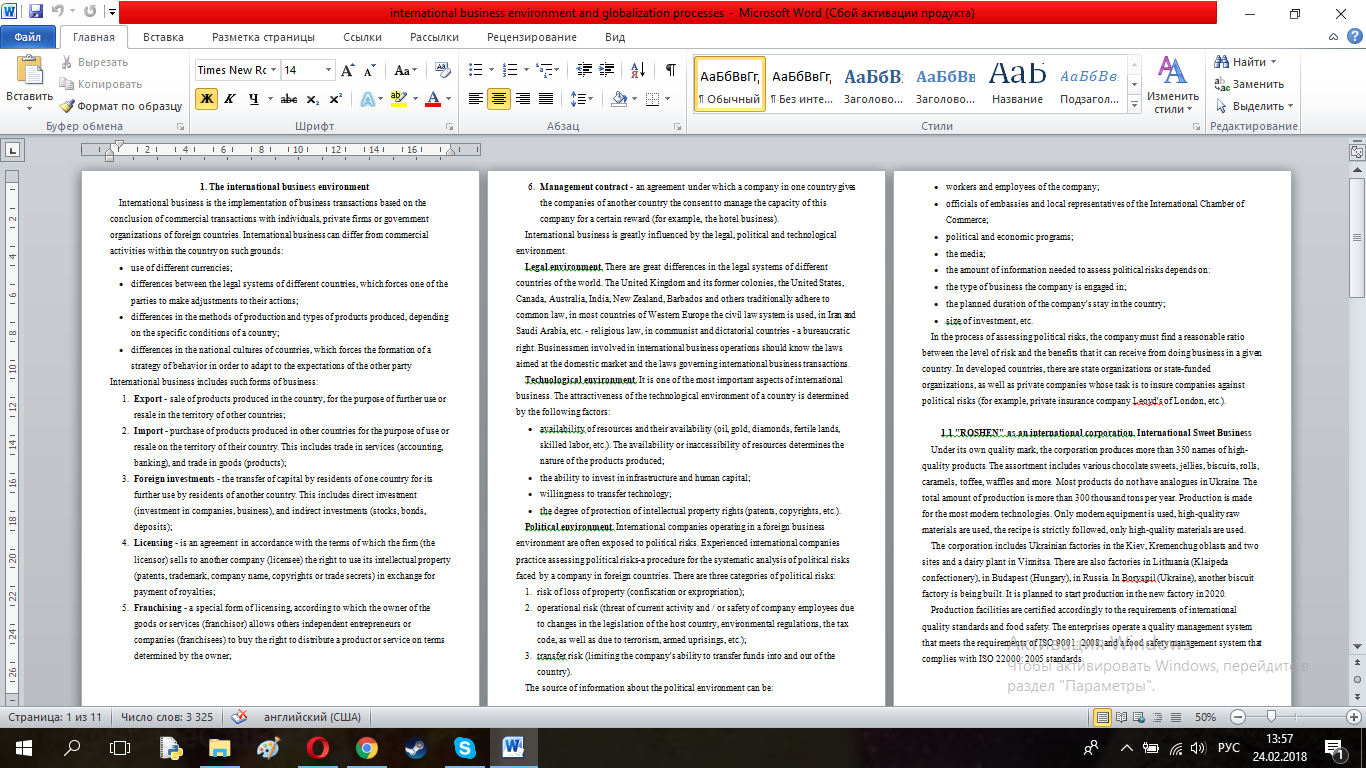
Task: Toggle subscript formatting
Action: coord(313,98)
